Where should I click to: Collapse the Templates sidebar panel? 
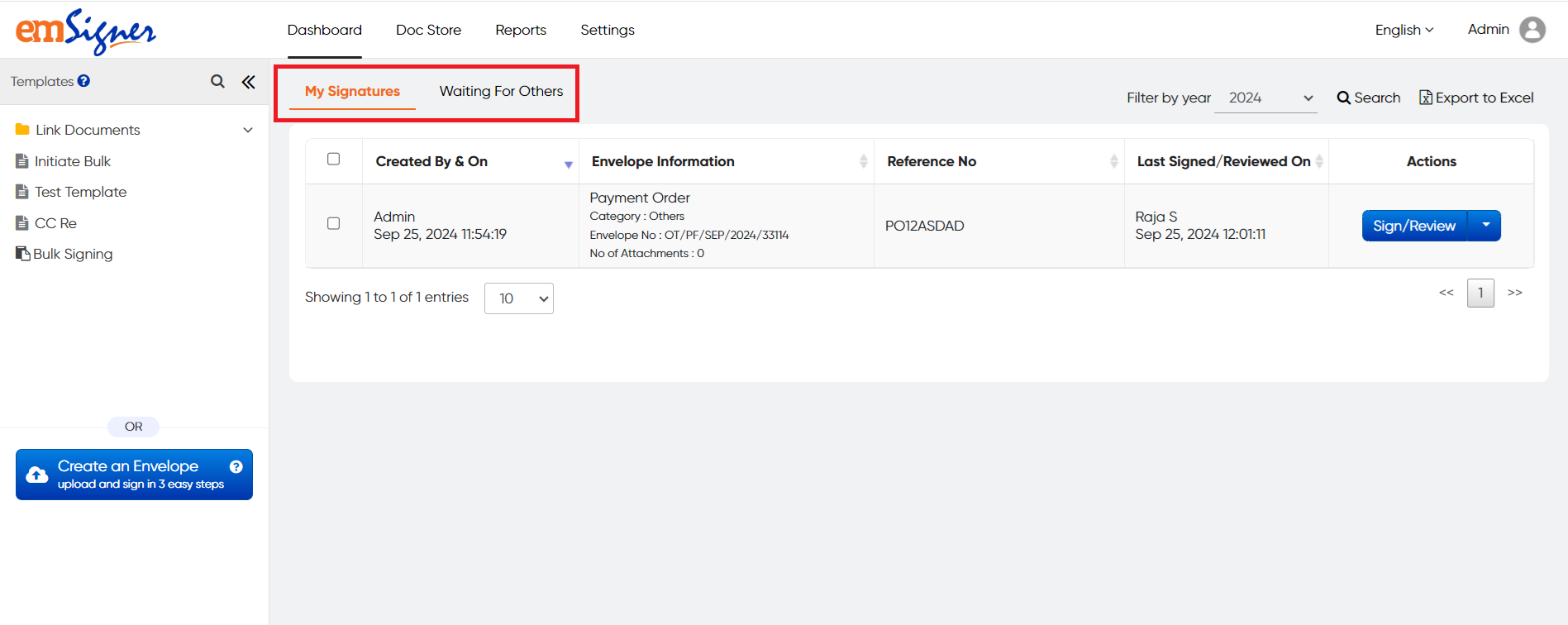pos(248,81)
